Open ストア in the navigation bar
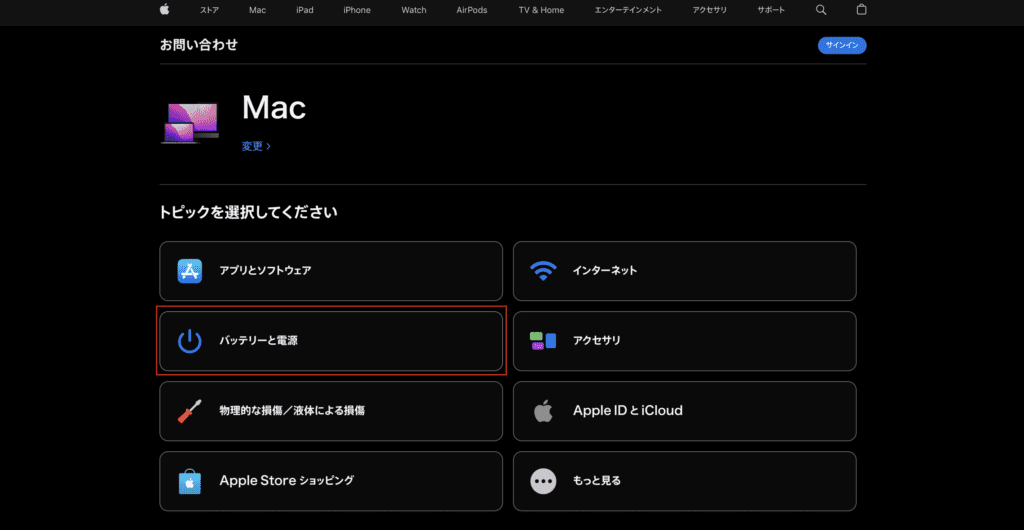1024x530 pixels. 210,10
